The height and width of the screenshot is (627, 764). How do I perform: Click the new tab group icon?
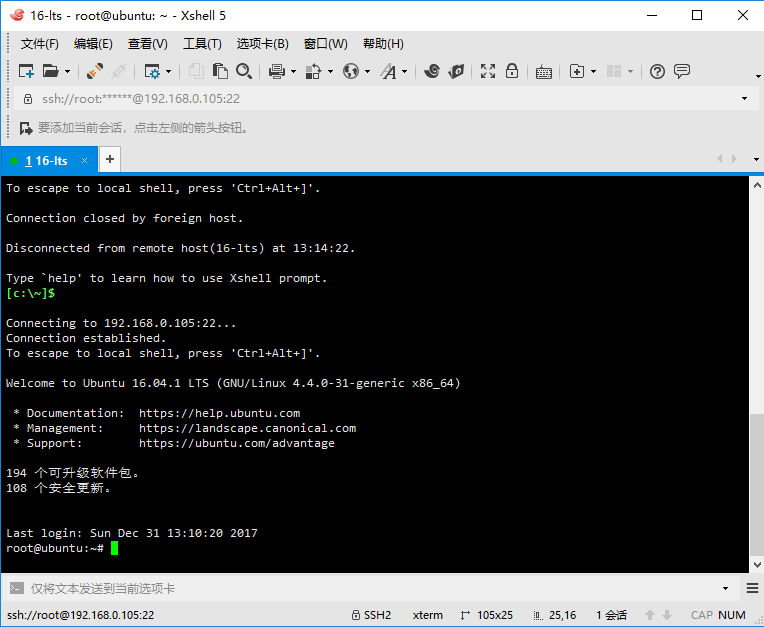click(577, 72)
